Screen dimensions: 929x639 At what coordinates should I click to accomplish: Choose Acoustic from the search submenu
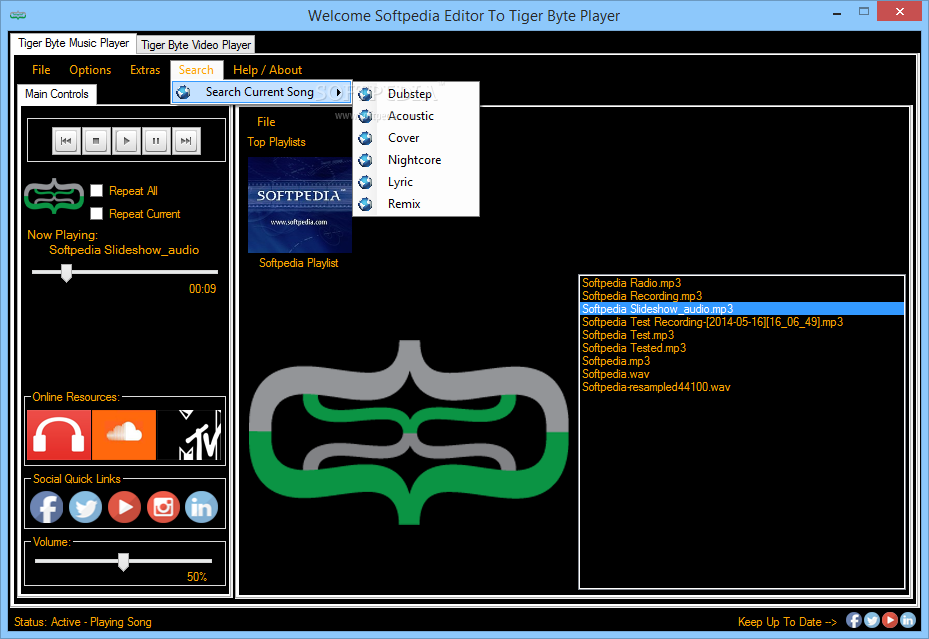coord(416,116)
